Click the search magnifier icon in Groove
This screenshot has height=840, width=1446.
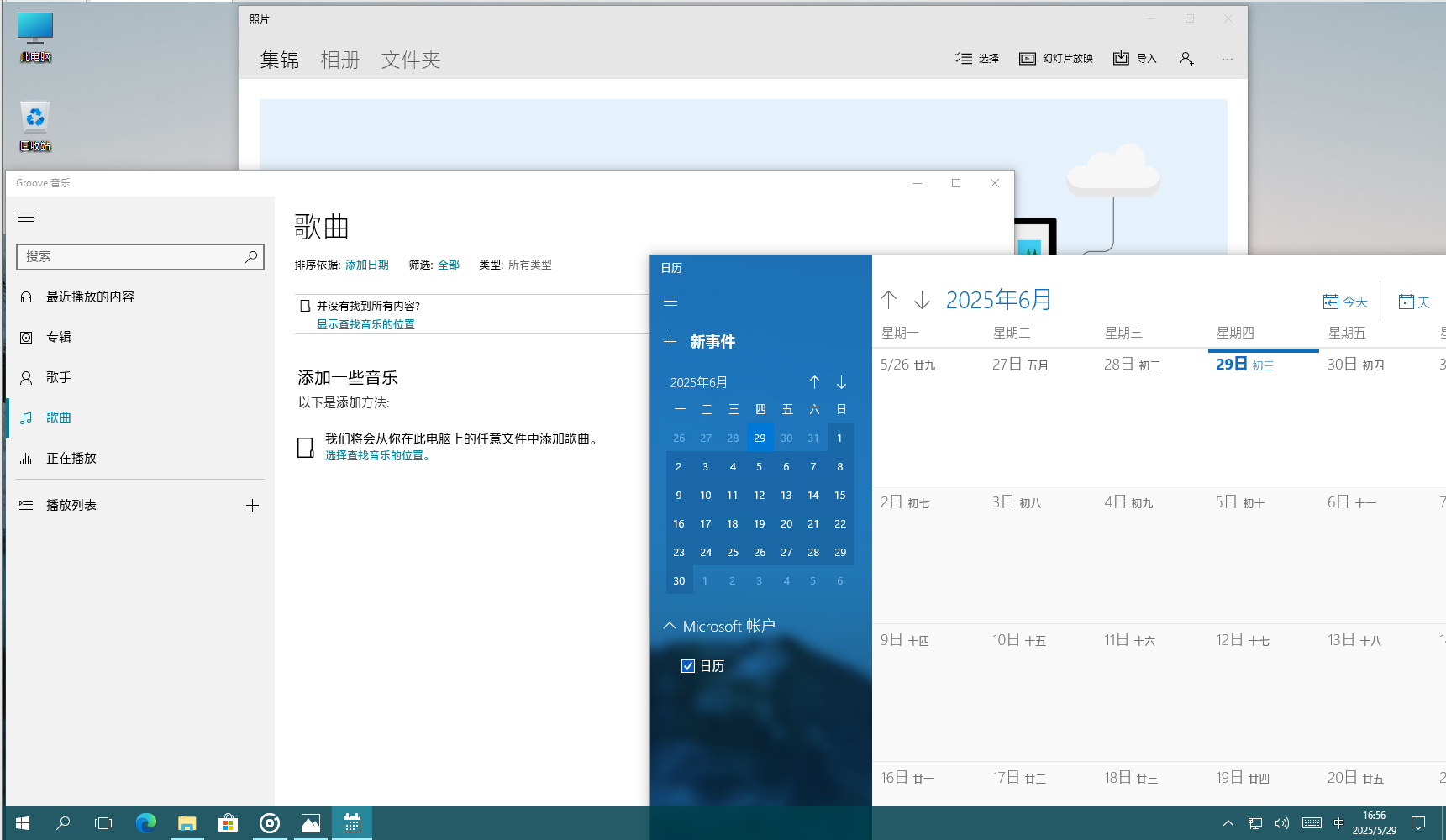[250, 257]
